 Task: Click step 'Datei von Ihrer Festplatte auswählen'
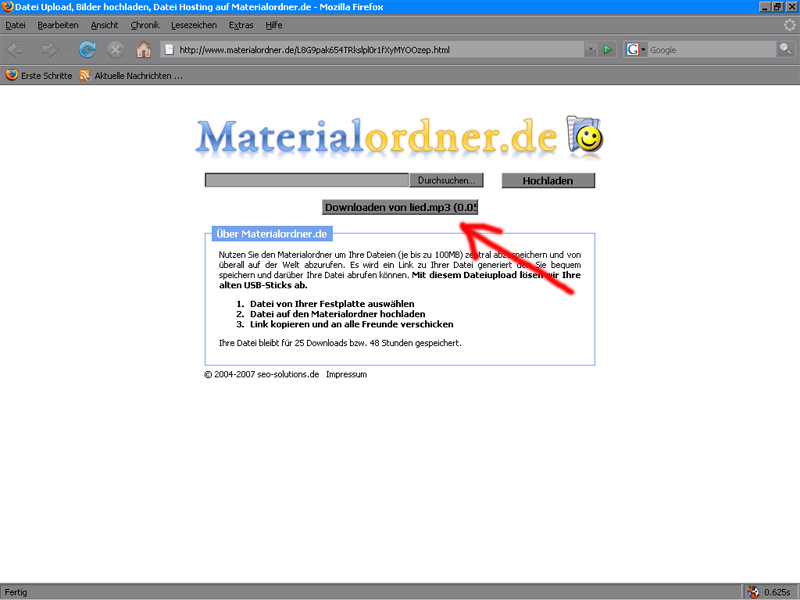[332, 304]
